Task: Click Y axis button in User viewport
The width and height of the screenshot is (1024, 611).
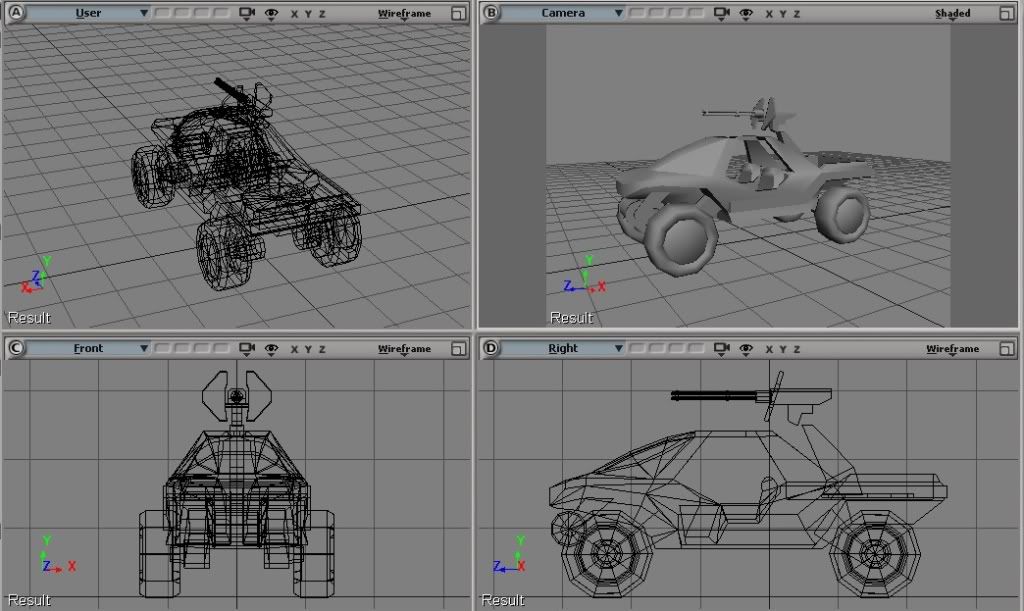Action: (308, 14)
